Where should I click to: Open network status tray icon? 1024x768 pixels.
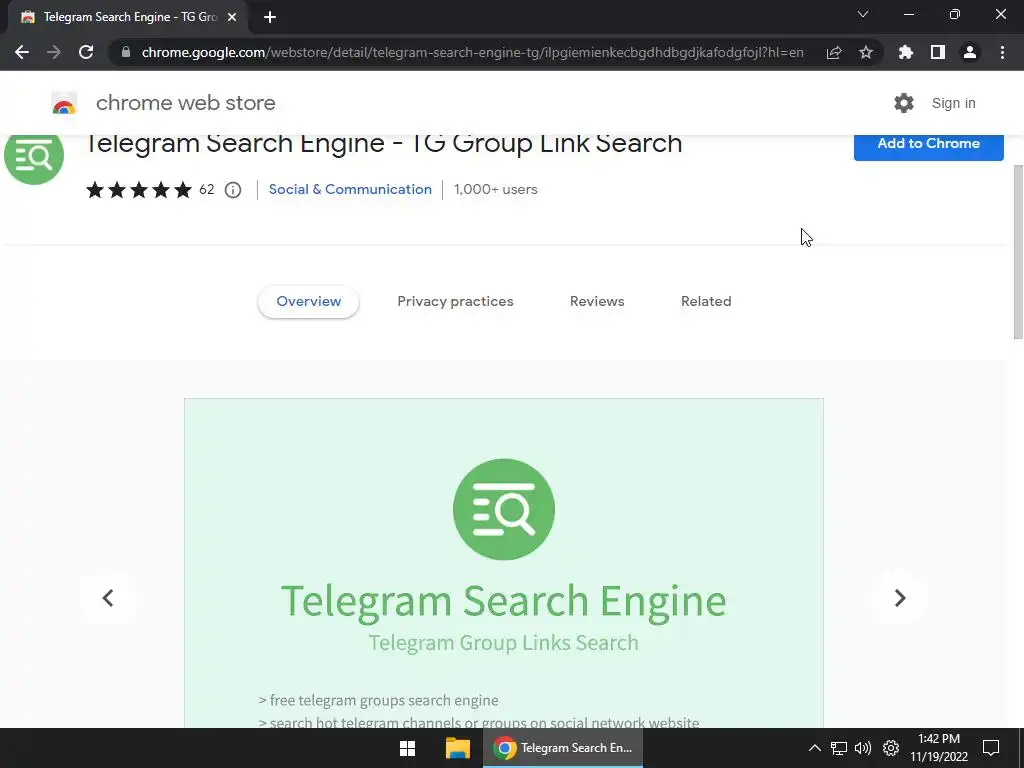coord(839,748)
